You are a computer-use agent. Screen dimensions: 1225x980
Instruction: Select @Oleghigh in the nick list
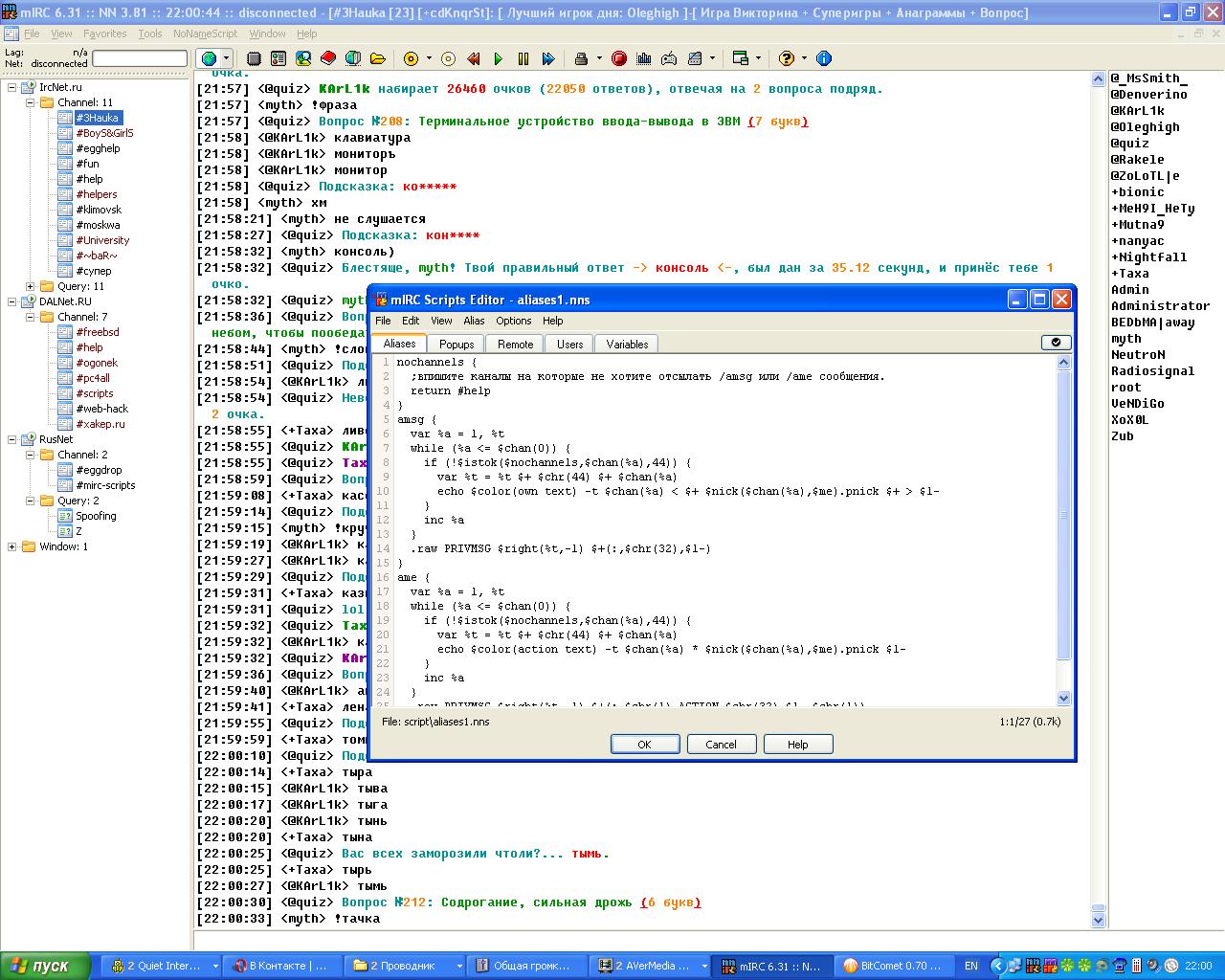[x=1146, y=127]
